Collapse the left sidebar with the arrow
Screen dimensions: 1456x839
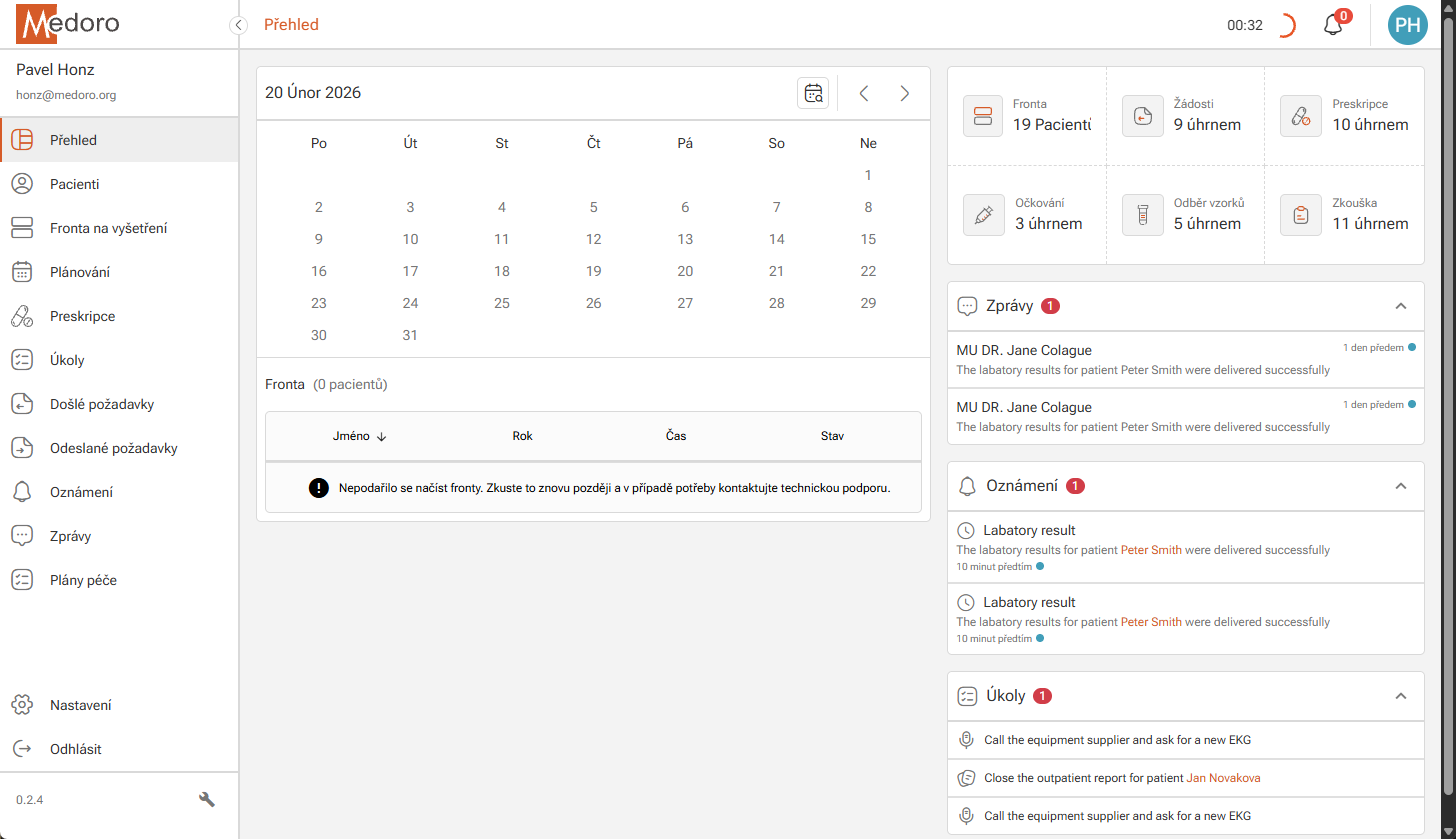pos(238,24)
